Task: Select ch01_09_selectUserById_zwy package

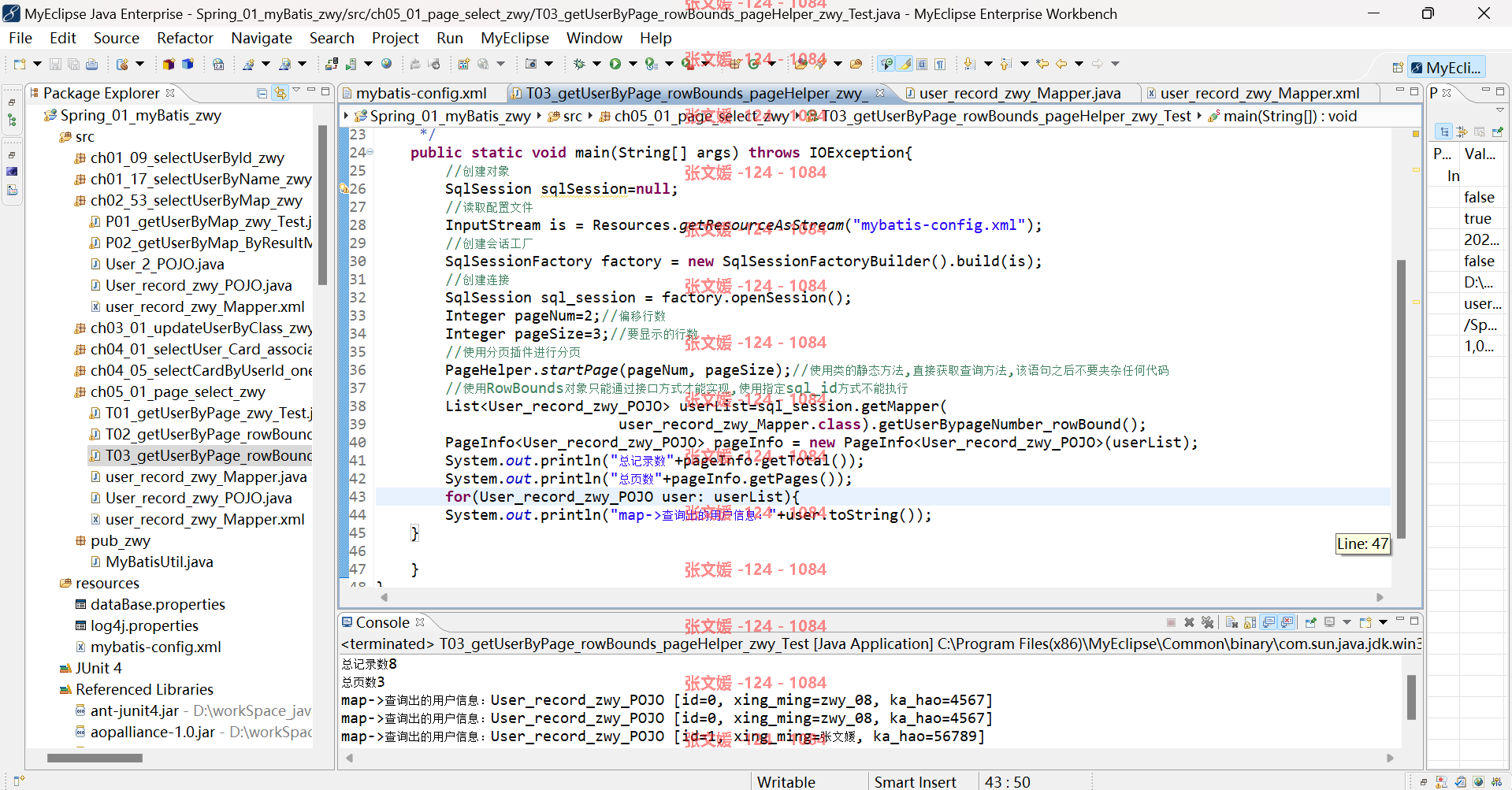Action: click(188, 158)
